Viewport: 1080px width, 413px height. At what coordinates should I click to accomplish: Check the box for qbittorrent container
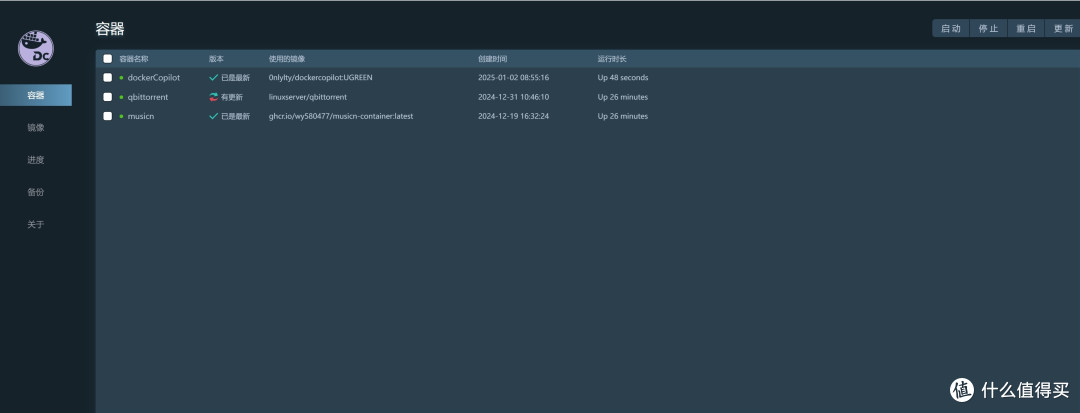coord(107,97)
